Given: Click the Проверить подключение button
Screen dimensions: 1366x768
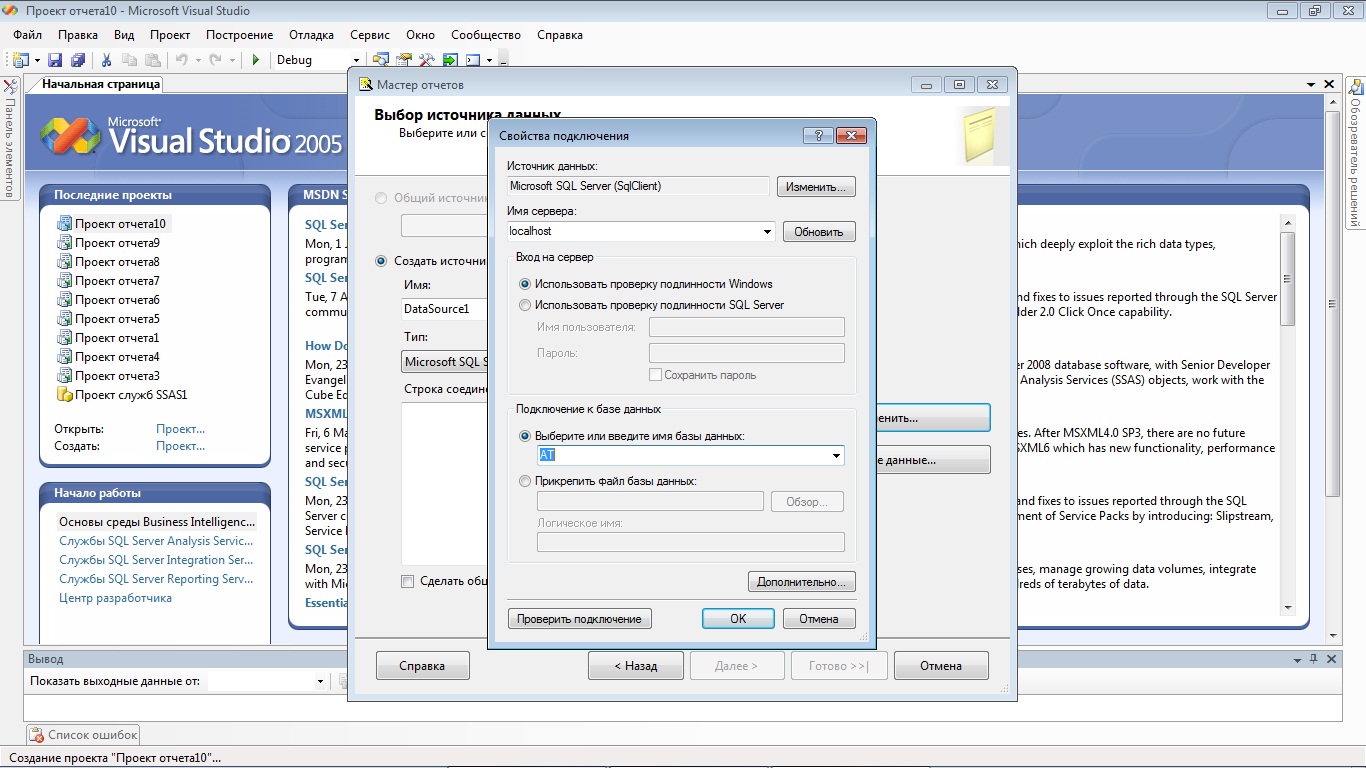Looking at the screenshot, I should [580, 619].
